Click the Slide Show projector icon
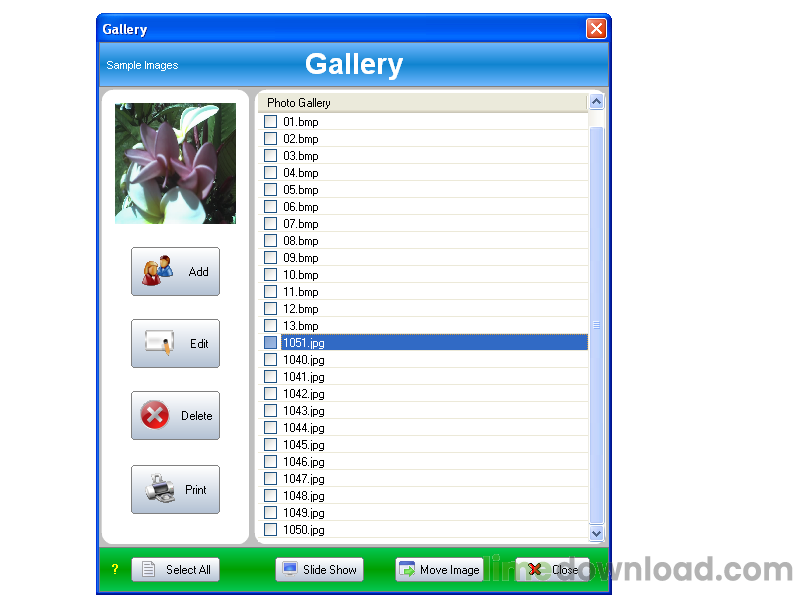The image size is (800, 600). pyautogui.click(x=288, y=569)
